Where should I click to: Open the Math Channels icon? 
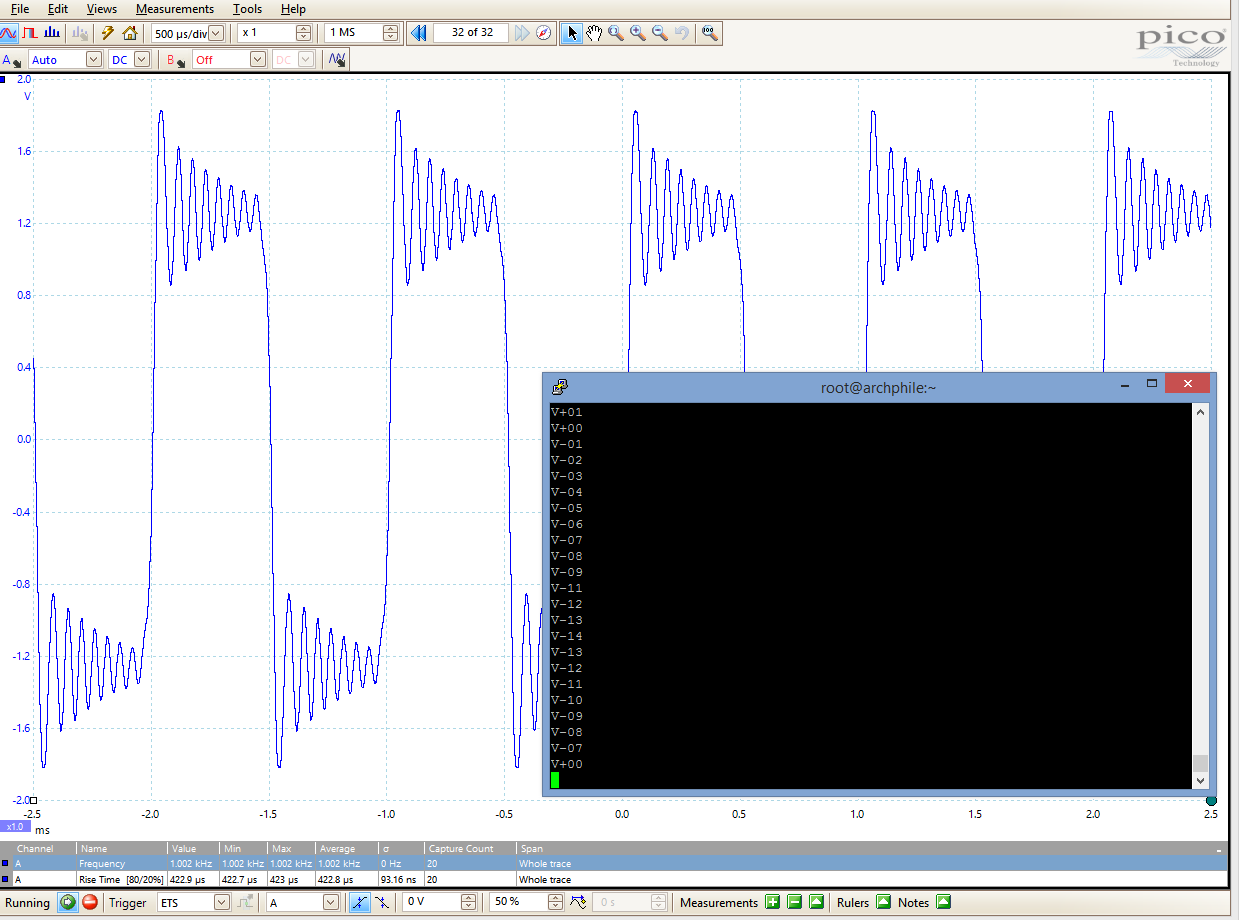tap(337, 60)
